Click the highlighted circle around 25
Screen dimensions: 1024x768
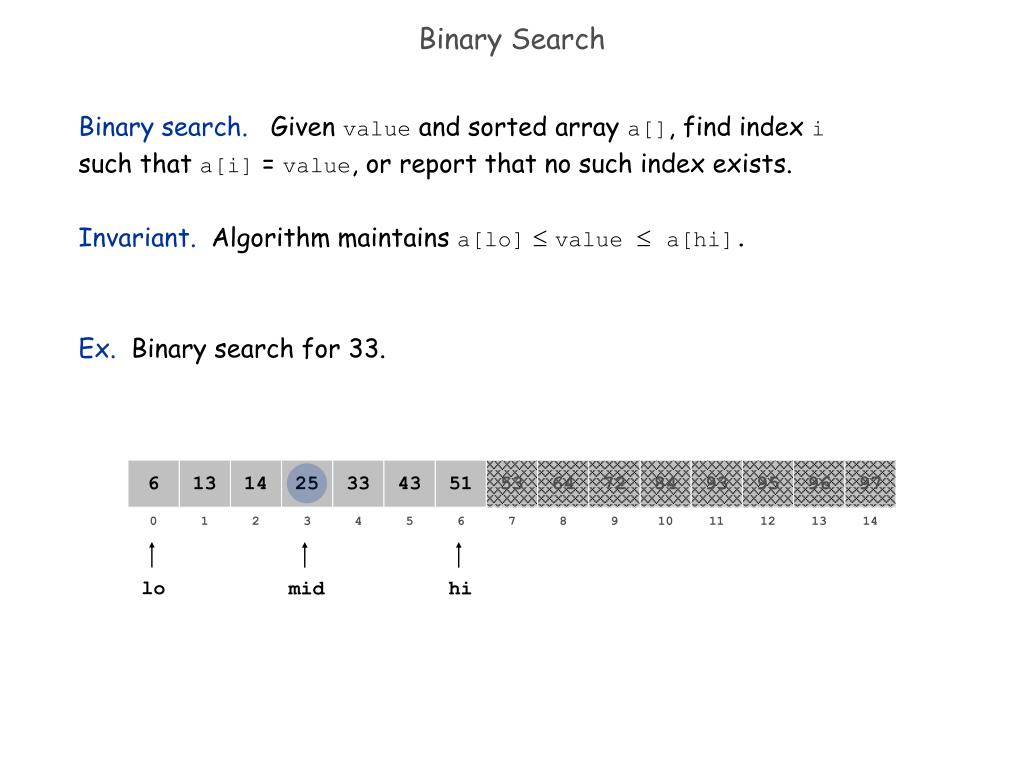(306, 483)
